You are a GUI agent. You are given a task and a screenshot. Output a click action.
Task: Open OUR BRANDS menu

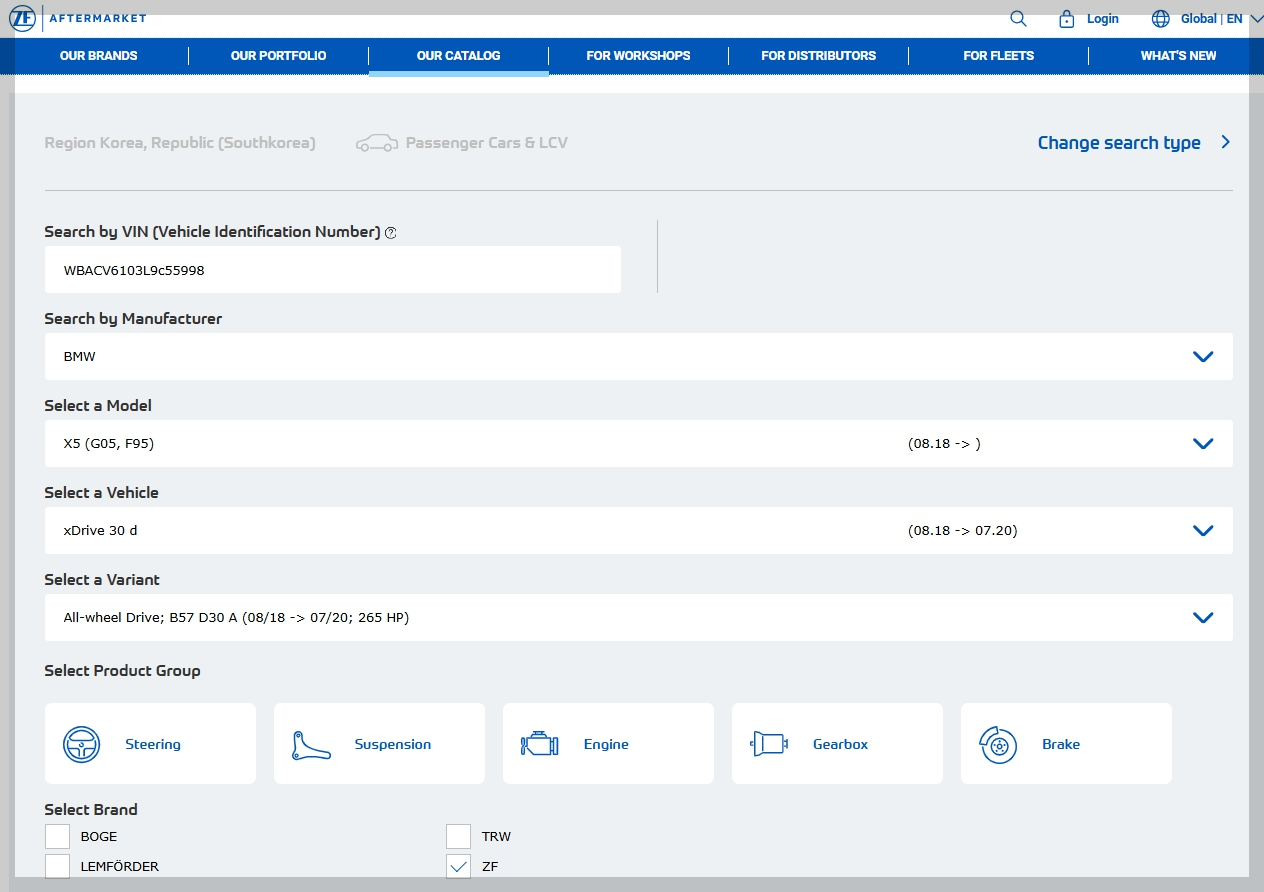(x=98, y=56)
